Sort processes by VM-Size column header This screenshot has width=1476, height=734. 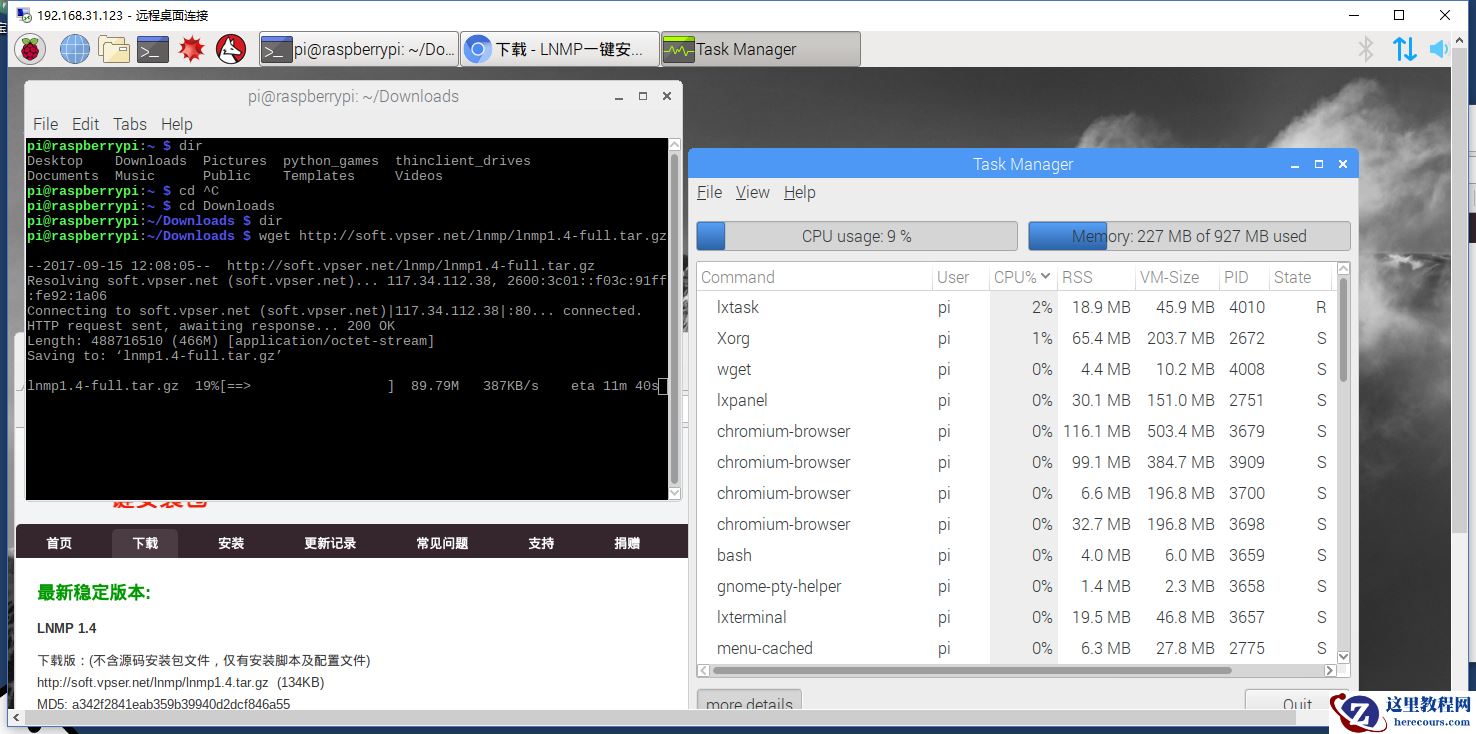pos(1176,277)
